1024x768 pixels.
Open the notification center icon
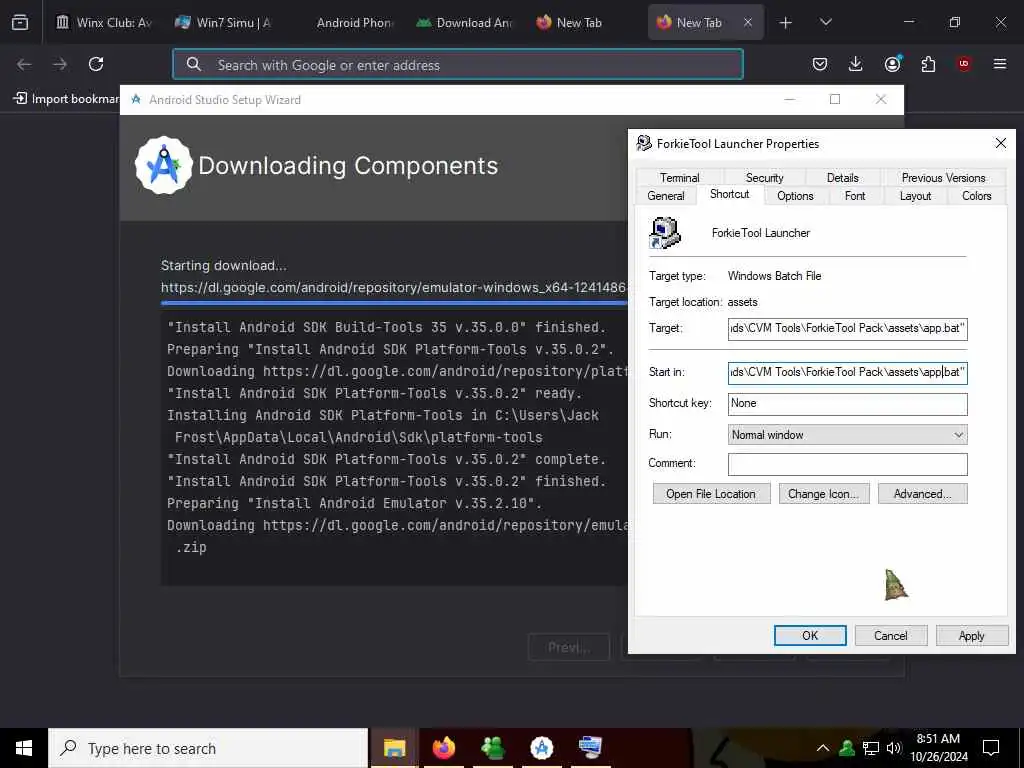(991, 748)
